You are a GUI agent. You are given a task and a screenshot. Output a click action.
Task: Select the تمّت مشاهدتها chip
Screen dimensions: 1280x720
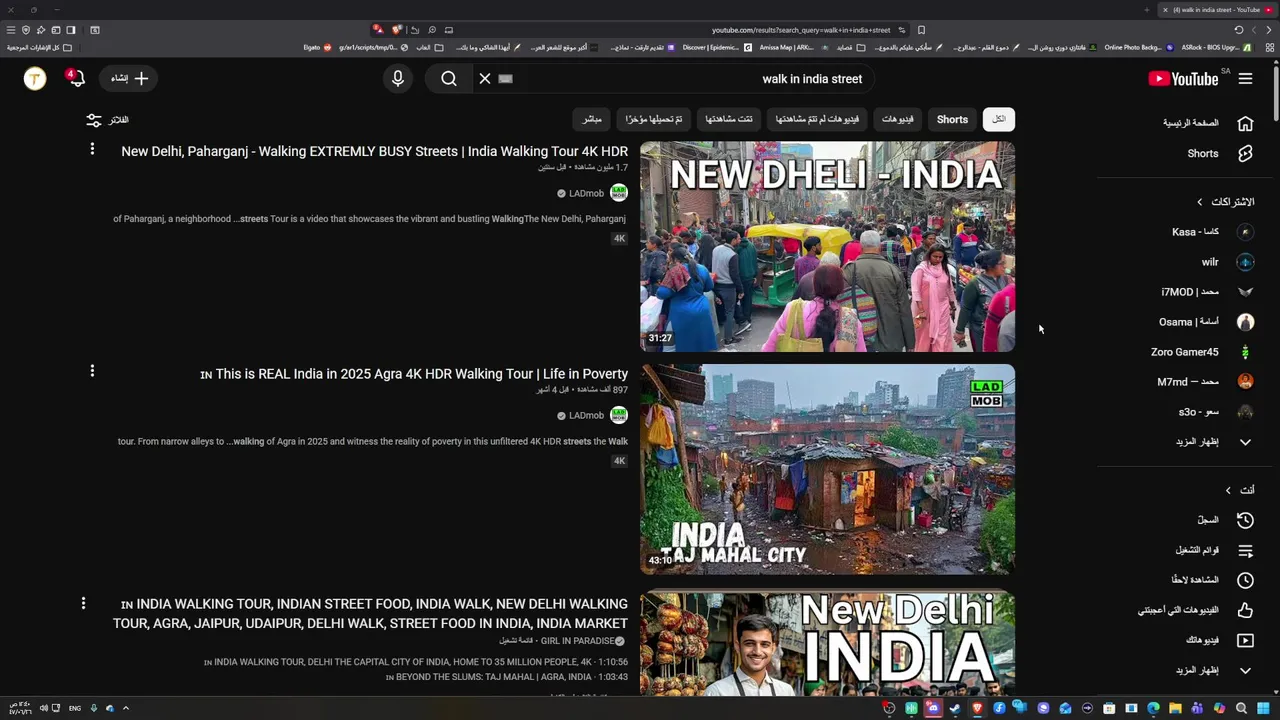pos(729,119)
